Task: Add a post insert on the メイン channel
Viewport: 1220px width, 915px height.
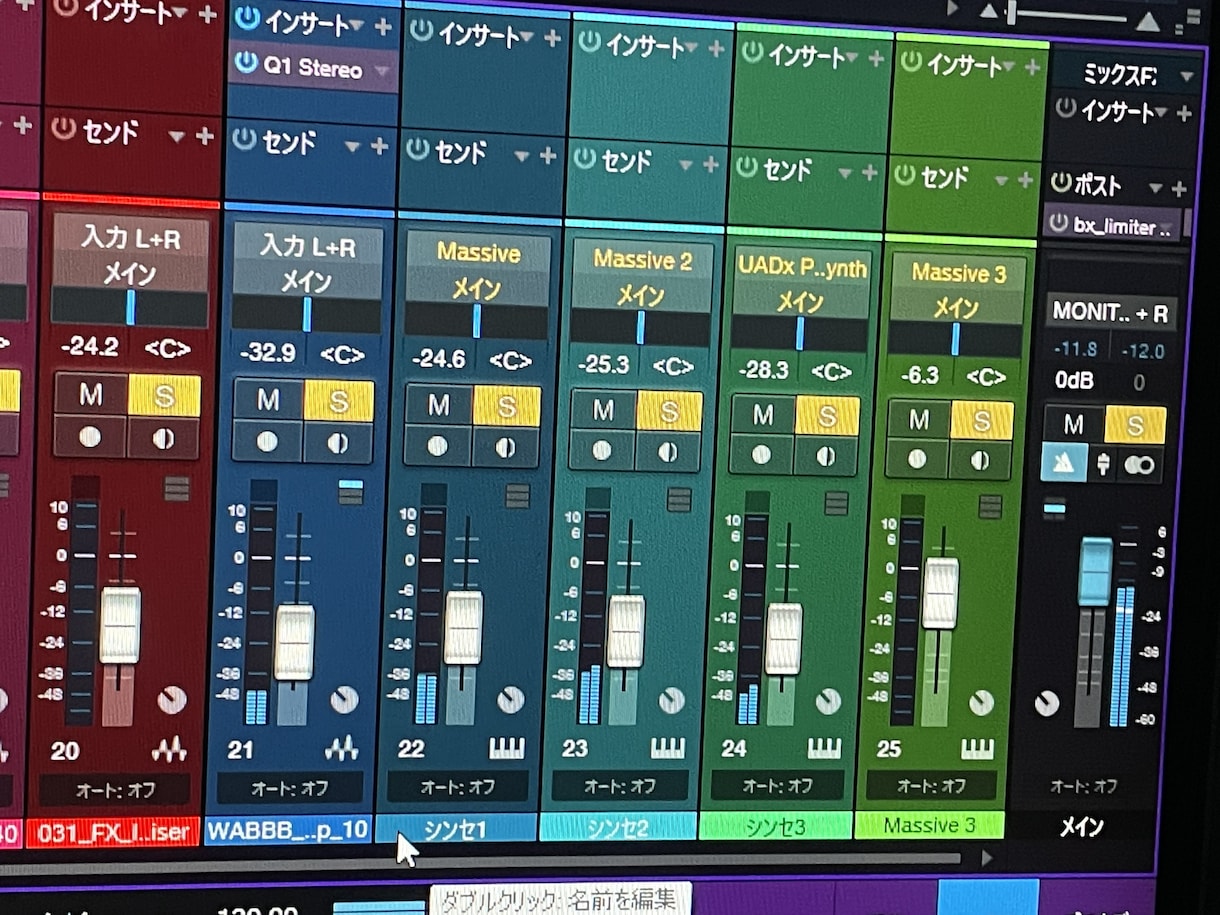Action: [1179, 188]
